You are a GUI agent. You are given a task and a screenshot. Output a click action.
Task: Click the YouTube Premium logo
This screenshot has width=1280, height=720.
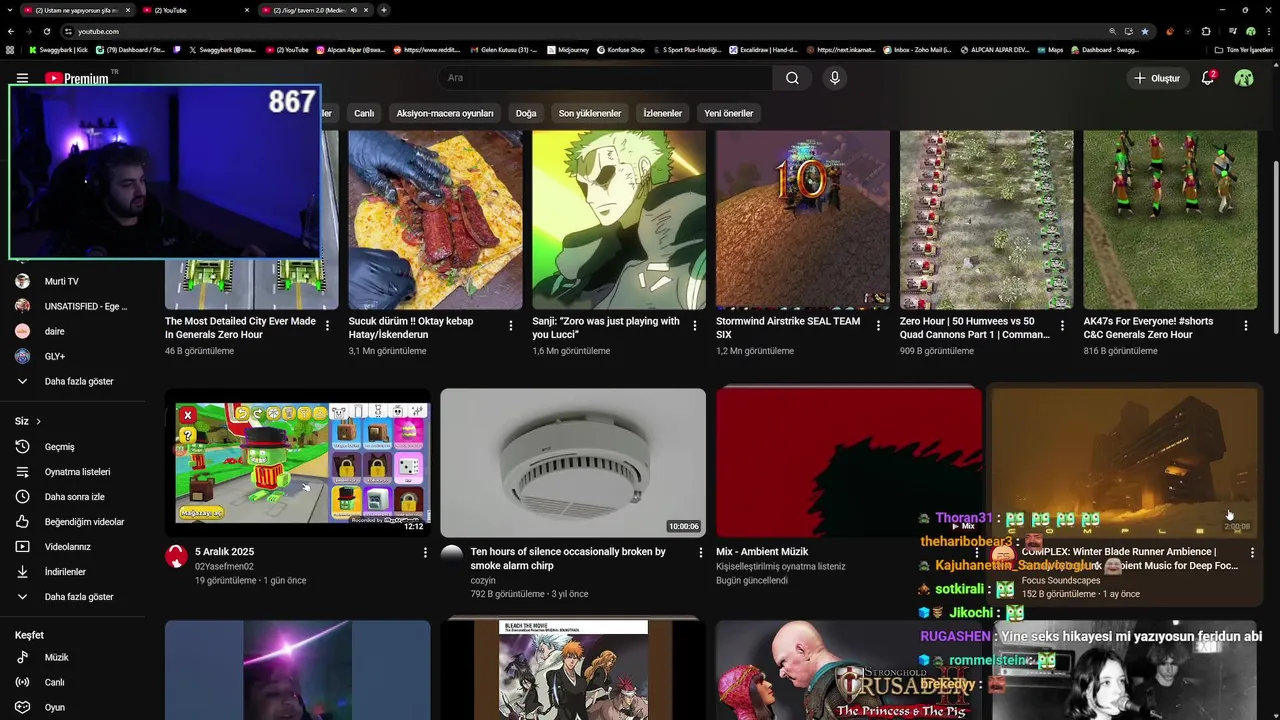[x=77, y=78]
